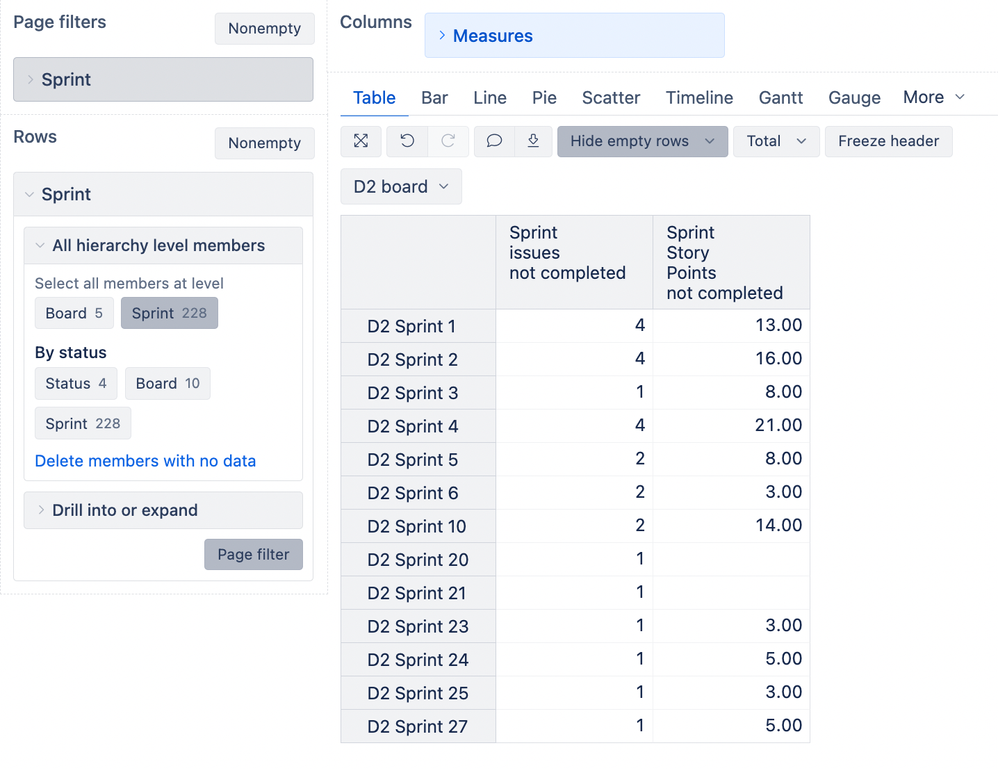The image size is (998, 769).
Task: Click the Page filter button
Action: point(253,554)
